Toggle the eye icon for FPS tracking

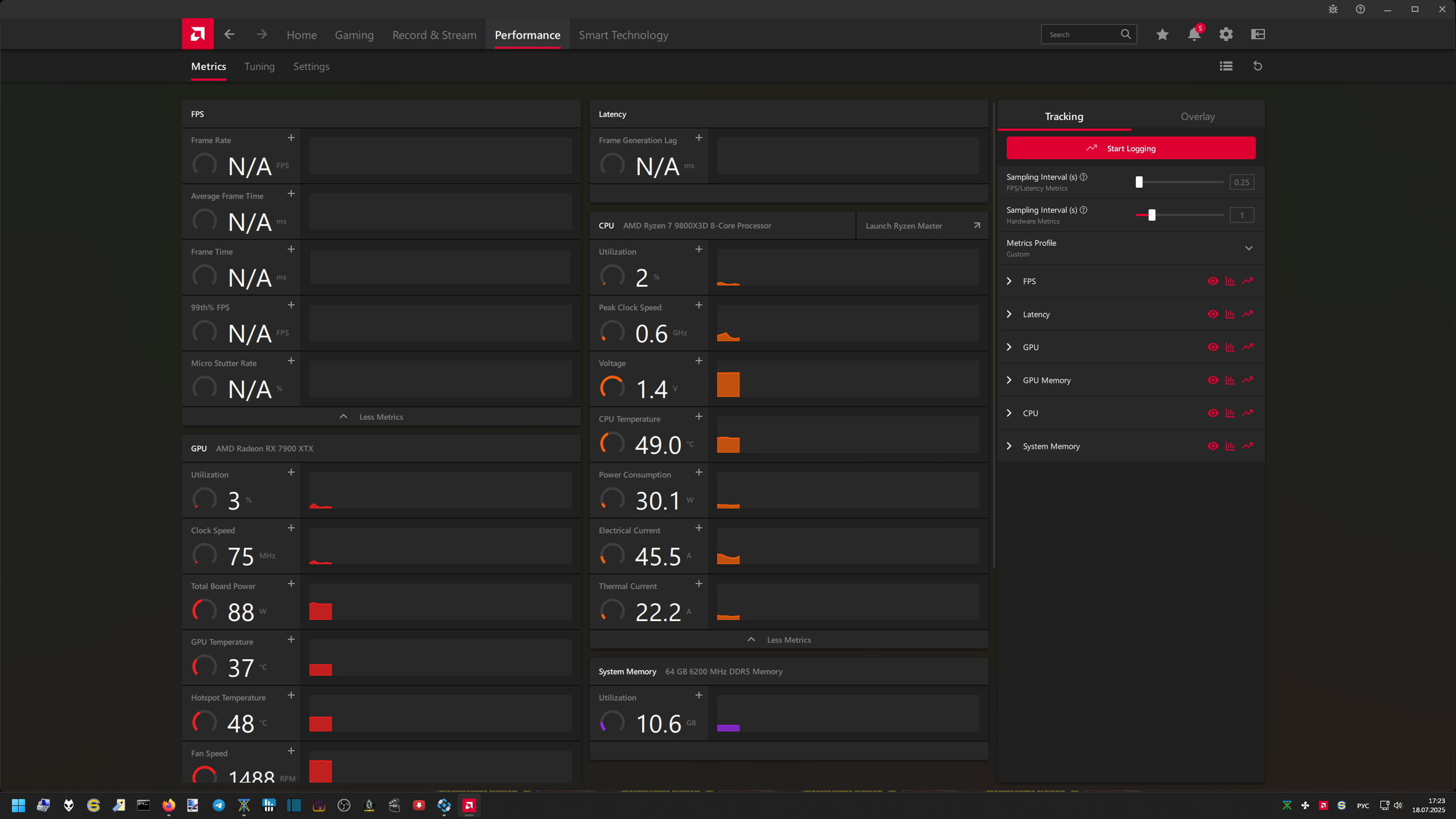point(1213,281)
